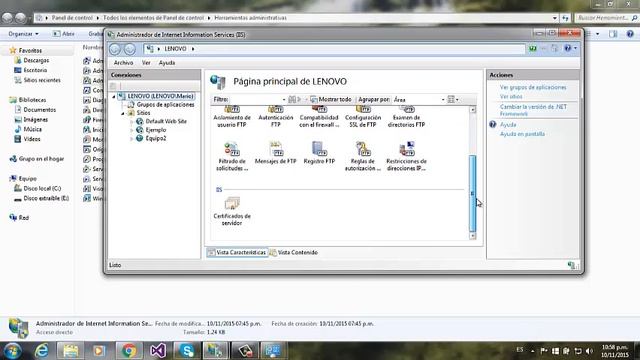Open Windows Start menu

tap(12, 351)
